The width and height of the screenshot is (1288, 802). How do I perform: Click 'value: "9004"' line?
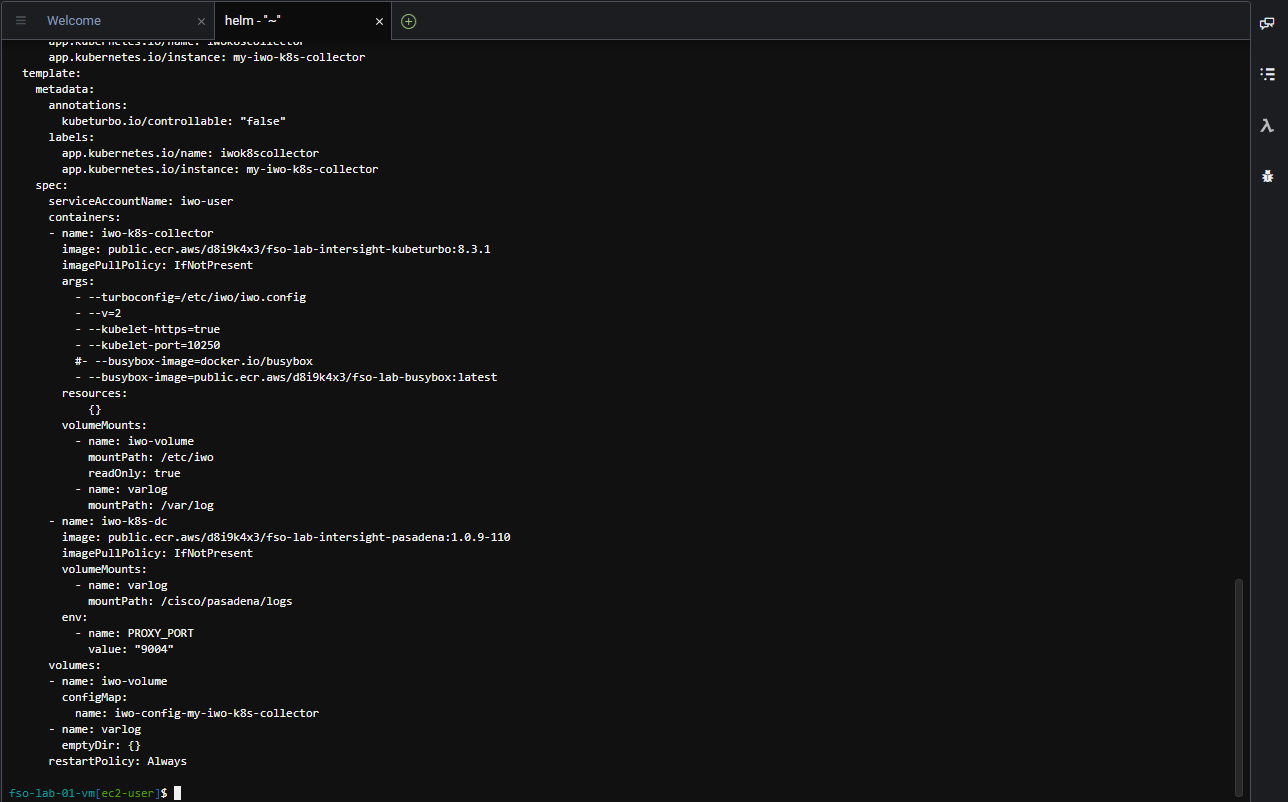point(131,649)
